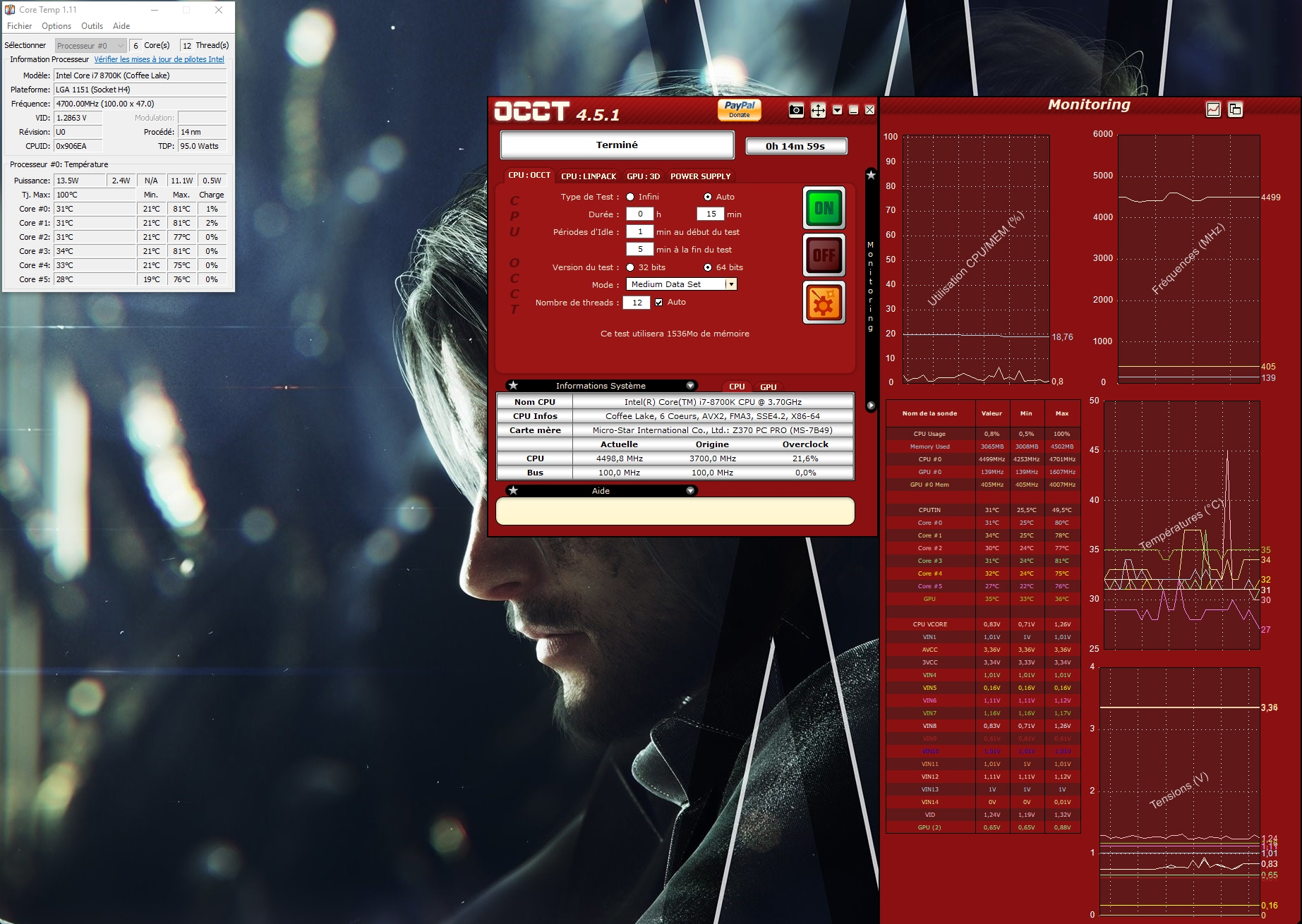Click Nombre de threads field
Image resolution: width=1302 pixels, height=924 pixels.
click(x=637, y=303)
